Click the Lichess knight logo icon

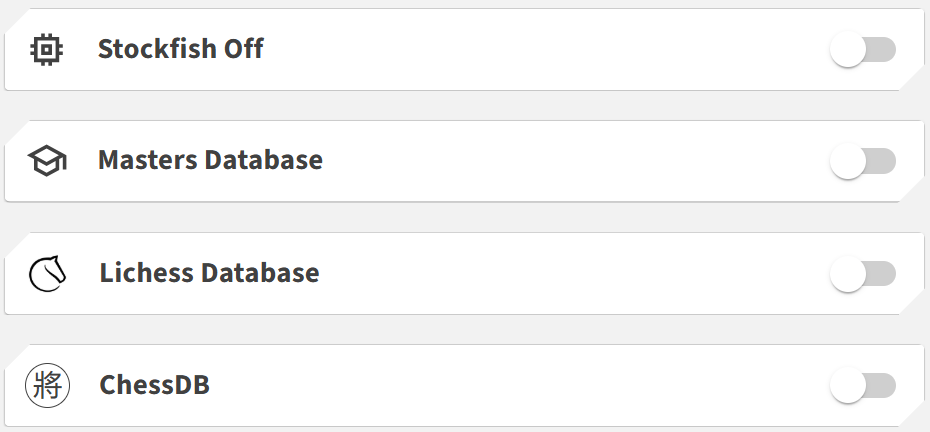46,273
